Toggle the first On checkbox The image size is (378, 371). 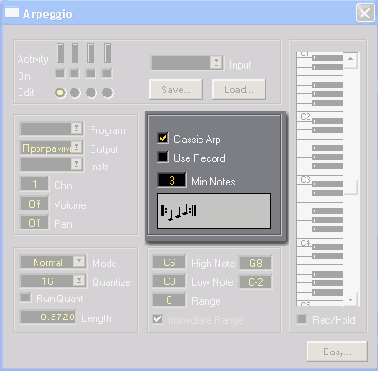60,73
